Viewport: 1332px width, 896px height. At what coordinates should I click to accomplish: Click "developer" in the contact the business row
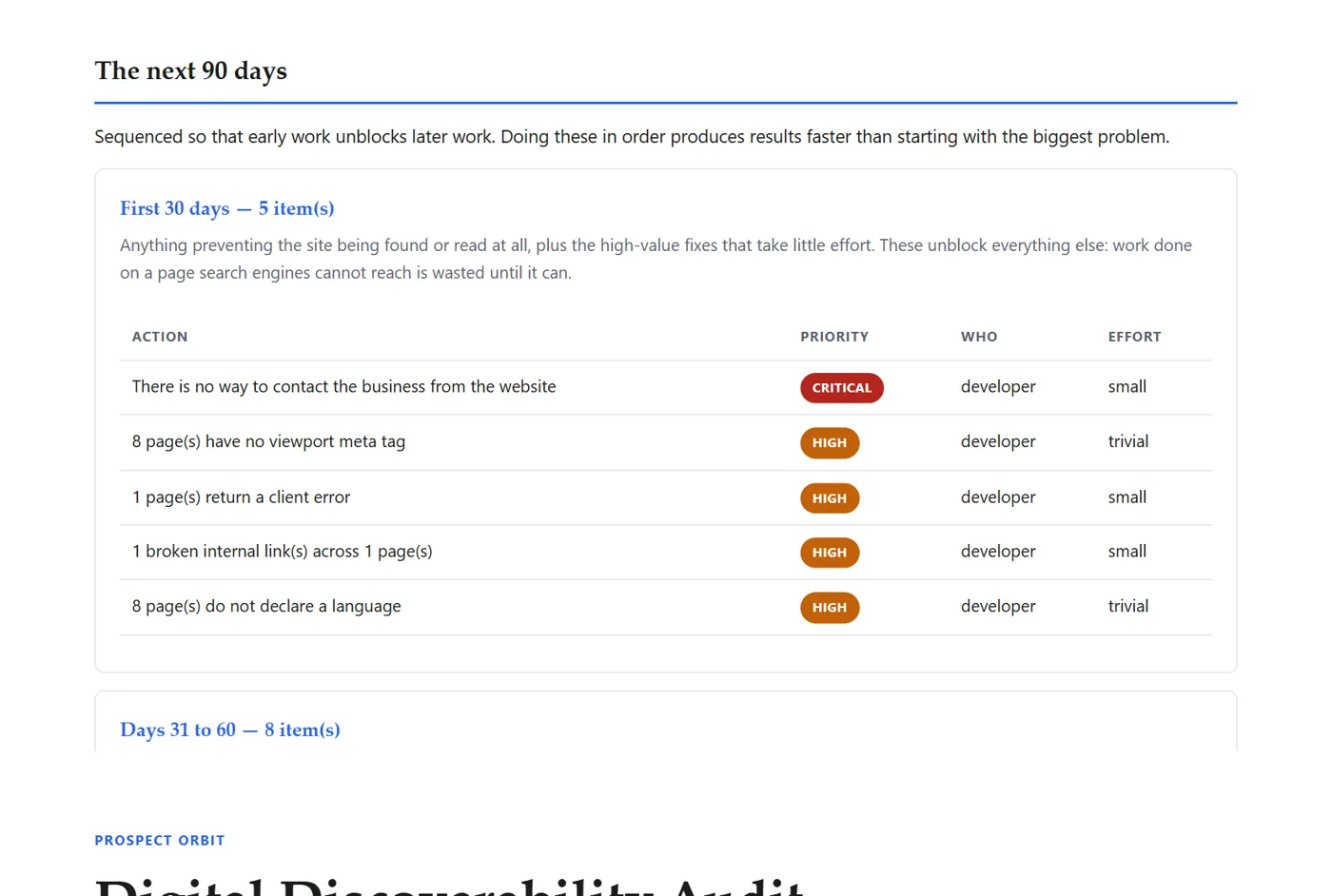pos(998,387)
